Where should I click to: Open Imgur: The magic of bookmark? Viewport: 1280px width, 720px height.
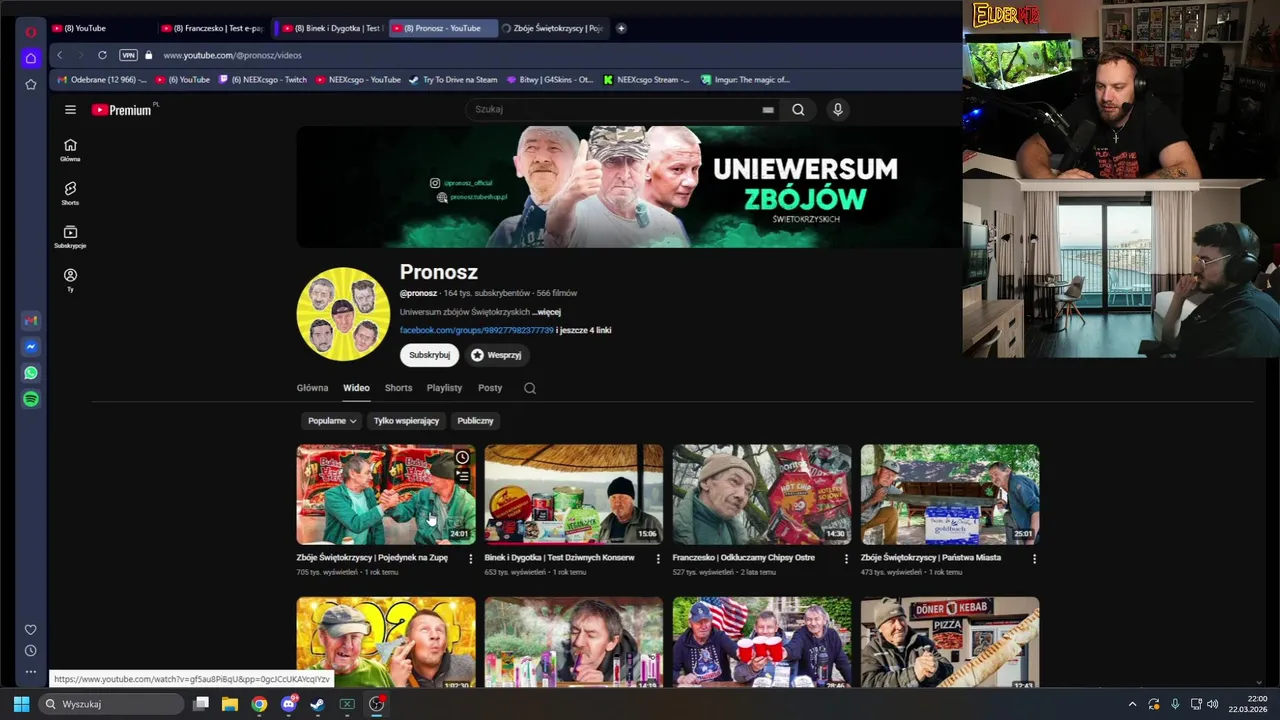745,80
